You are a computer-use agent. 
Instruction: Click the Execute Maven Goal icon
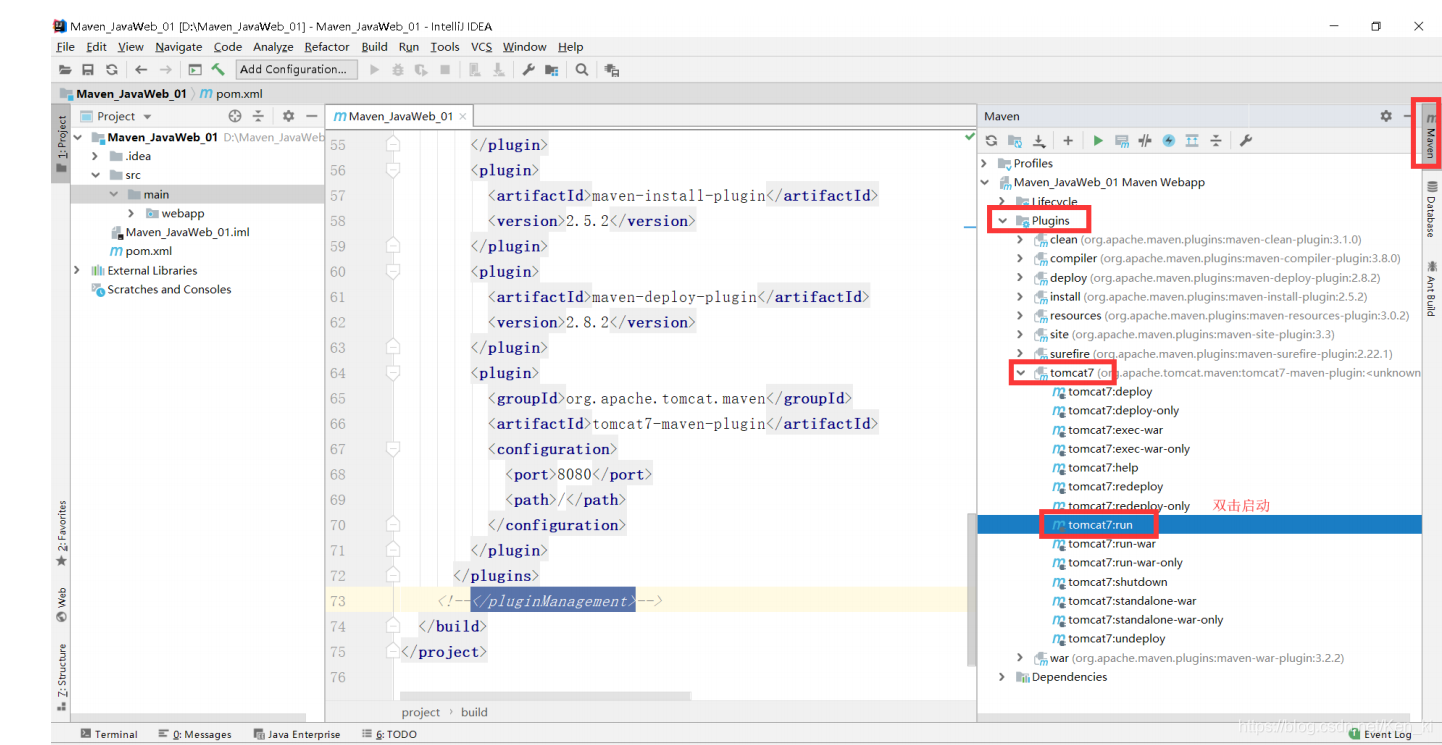click(1122, 141)
